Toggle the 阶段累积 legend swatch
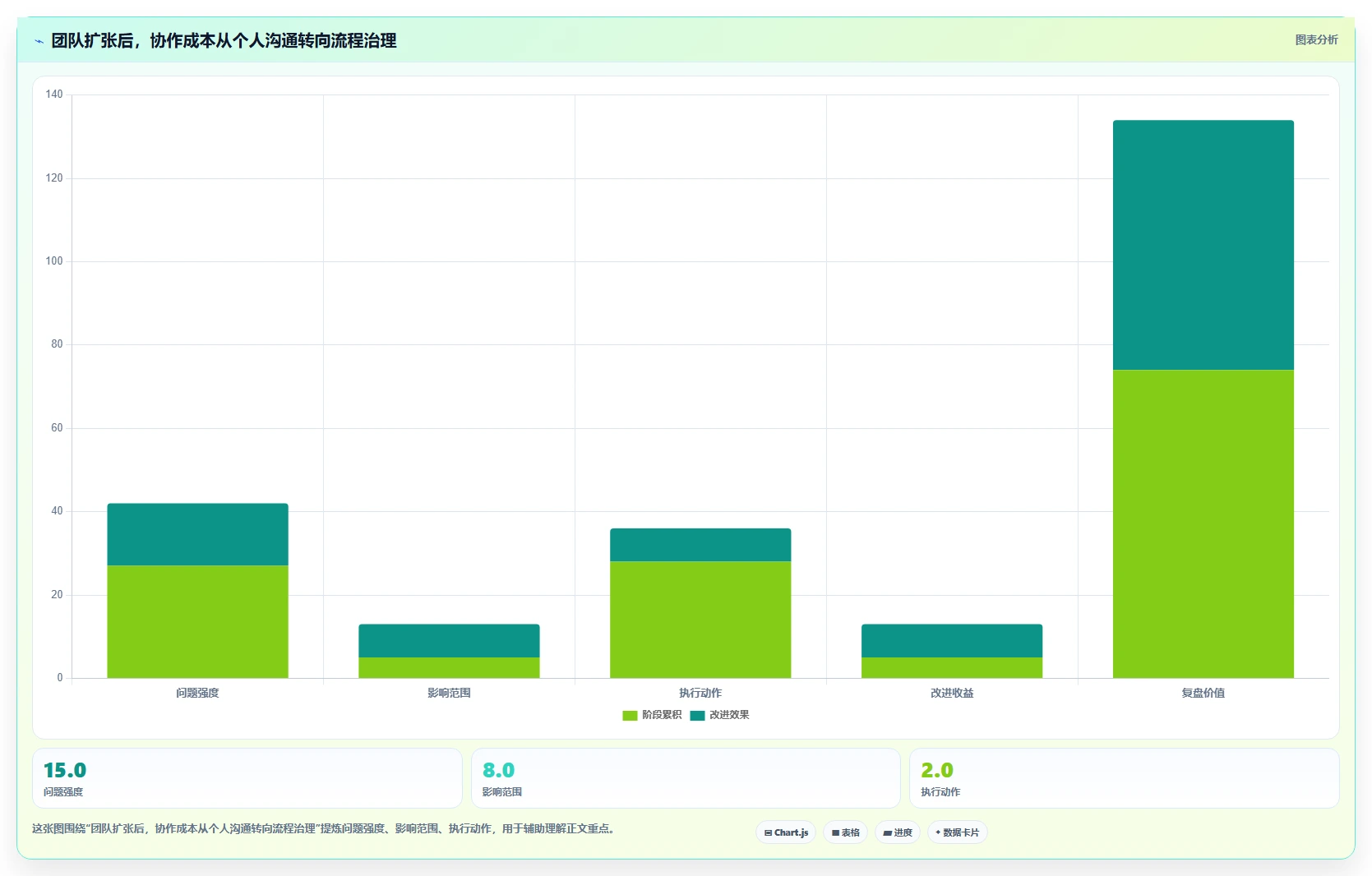The height and width of the screenshot is (876, 1372). [630, 715]
